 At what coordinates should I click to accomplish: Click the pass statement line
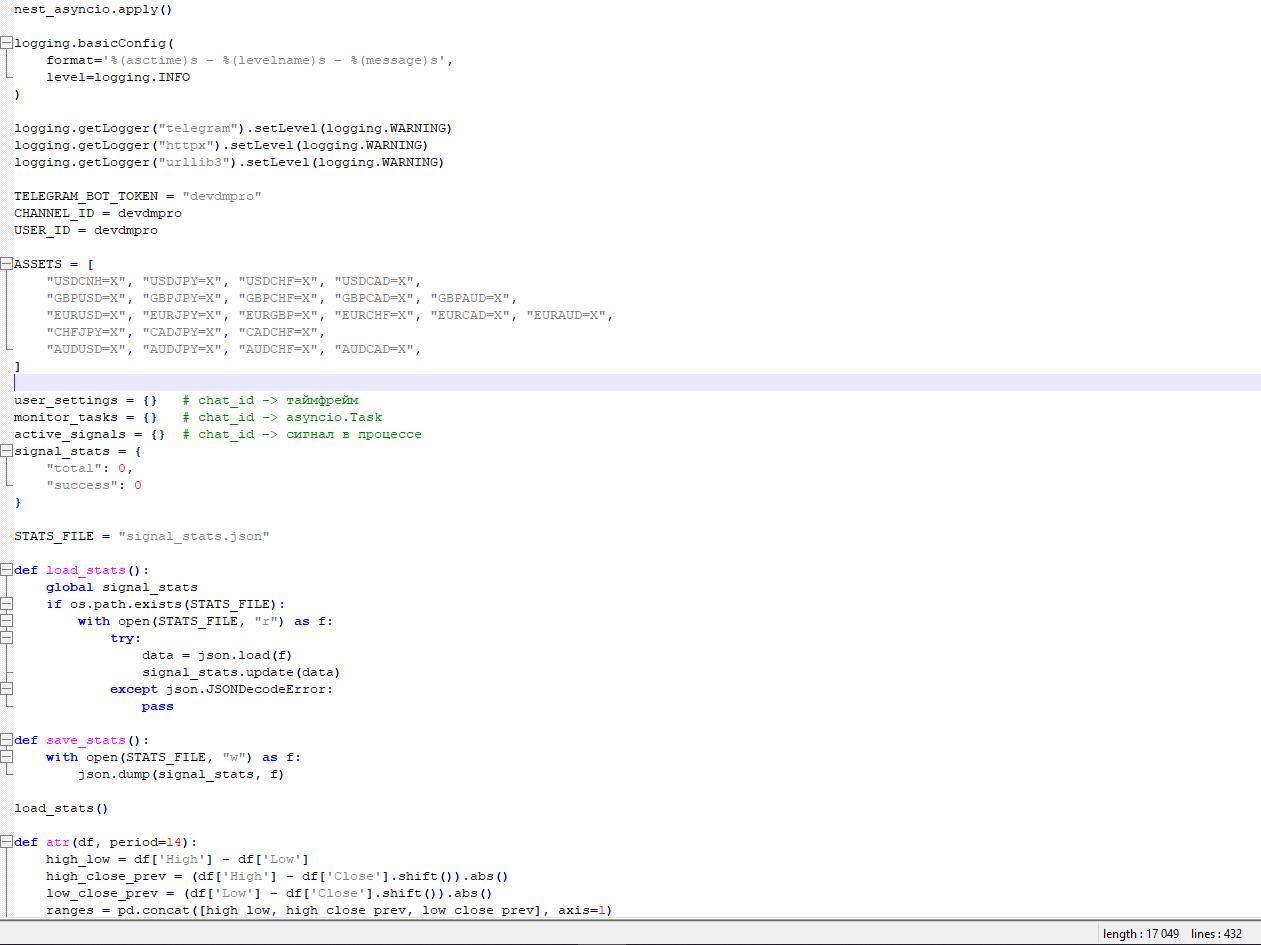(x=158, y=706)
